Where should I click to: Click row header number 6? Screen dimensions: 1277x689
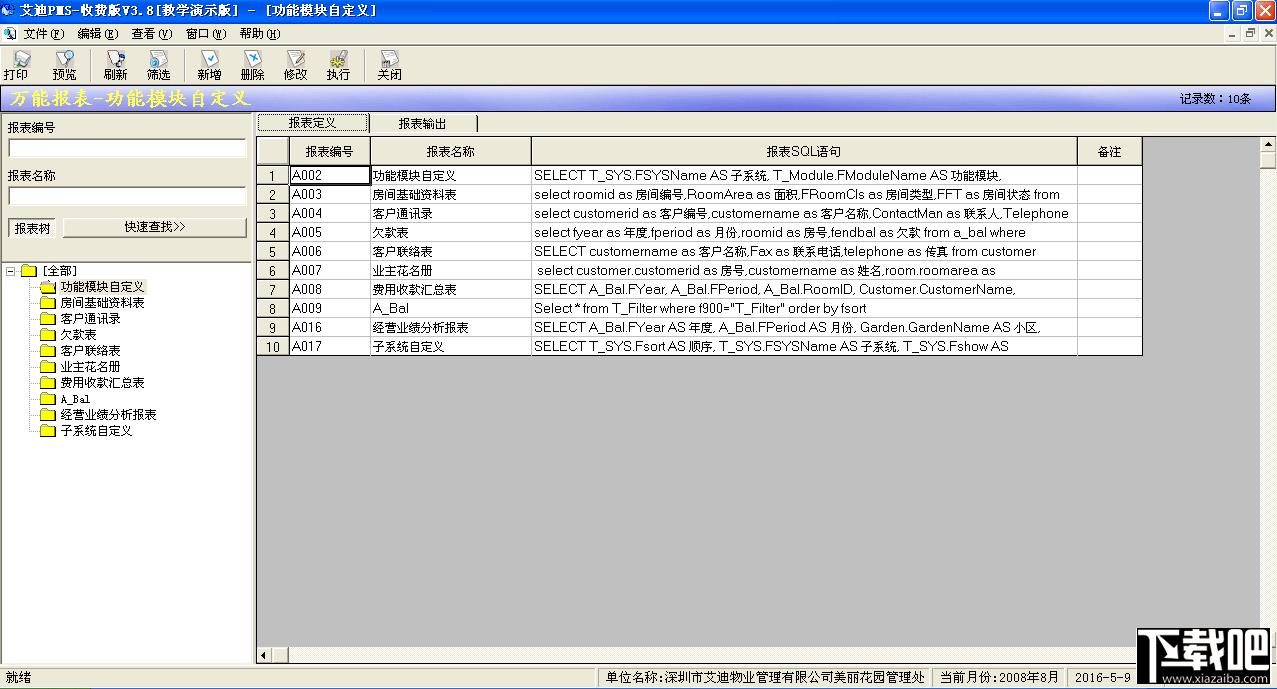coord(273,270)
